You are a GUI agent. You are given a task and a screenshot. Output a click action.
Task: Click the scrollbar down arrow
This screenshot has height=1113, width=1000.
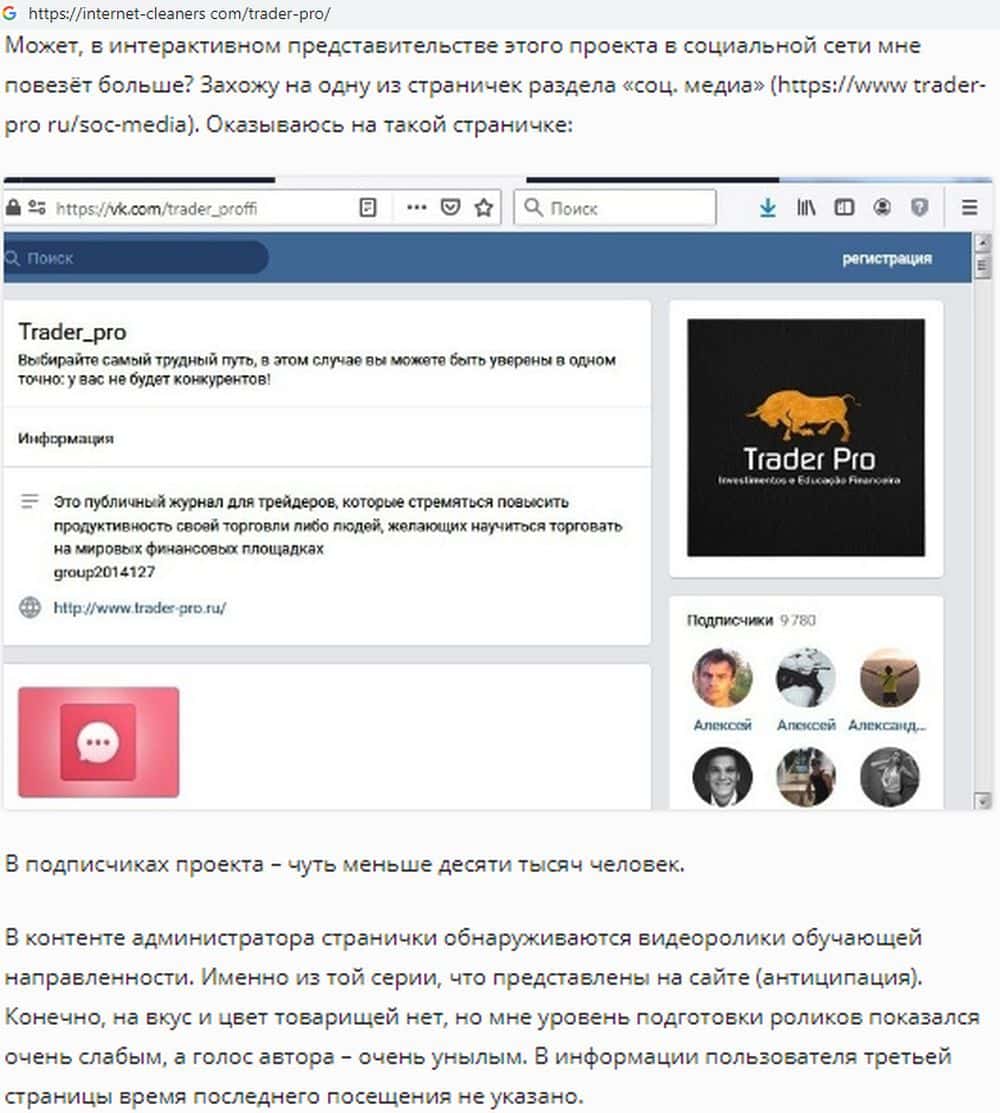[x=983, y=801]
